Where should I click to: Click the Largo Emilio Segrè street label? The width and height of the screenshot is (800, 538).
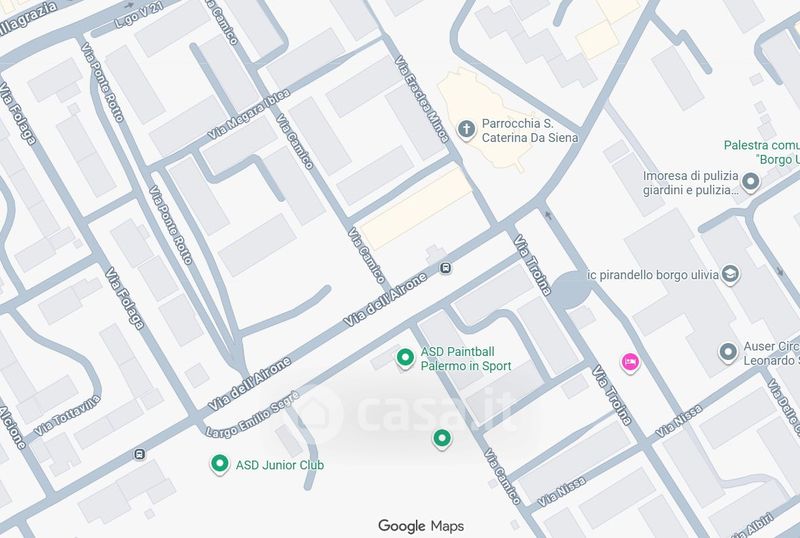[252, 413]
